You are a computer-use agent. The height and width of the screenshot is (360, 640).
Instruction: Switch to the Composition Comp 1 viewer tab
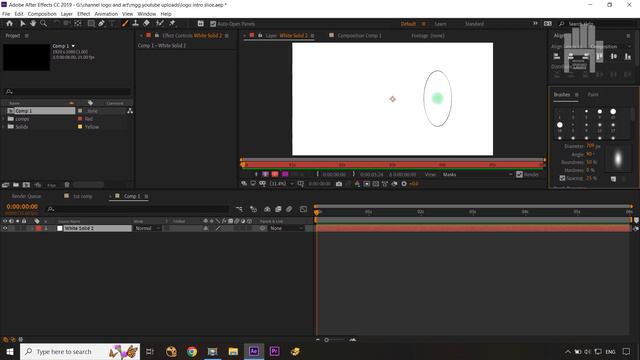click(x=359, y=36)
